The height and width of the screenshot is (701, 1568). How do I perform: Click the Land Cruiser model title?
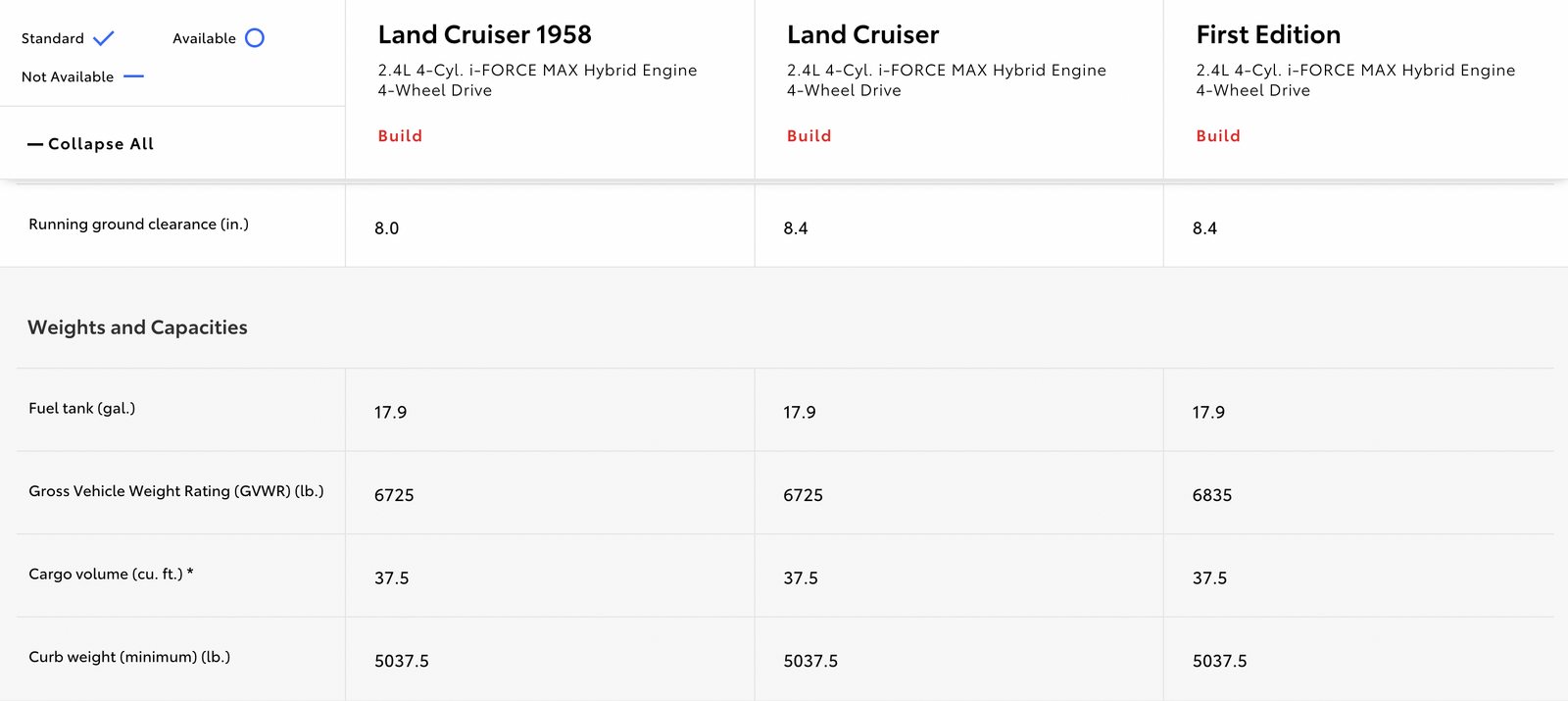pyautogui.click(x=862, y=35)
